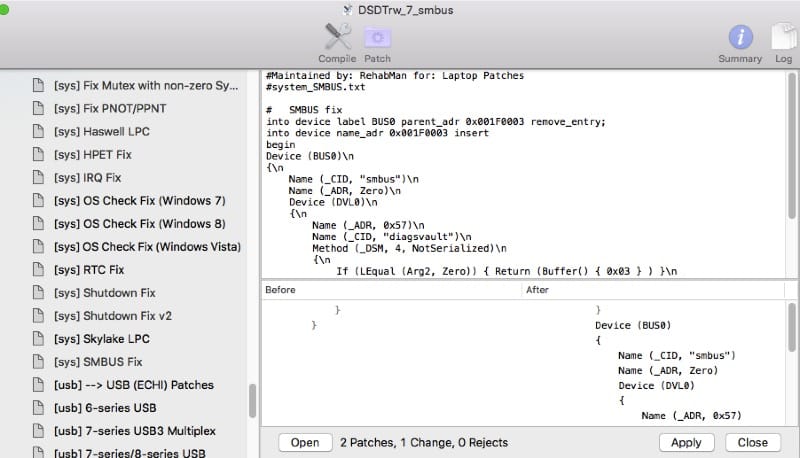Click the Patch toolbar icon

[x=378, y=38]
